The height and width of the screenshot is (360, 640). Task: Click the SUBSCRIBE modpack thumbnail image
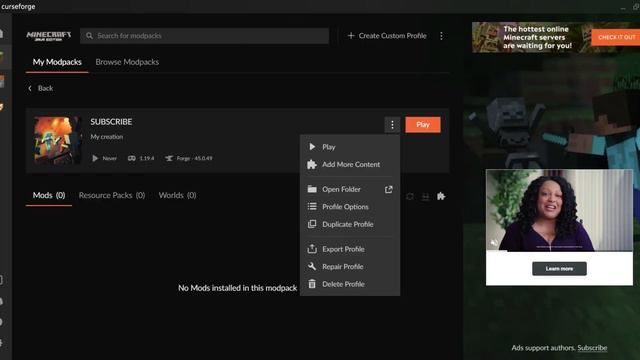pos(57,140)
